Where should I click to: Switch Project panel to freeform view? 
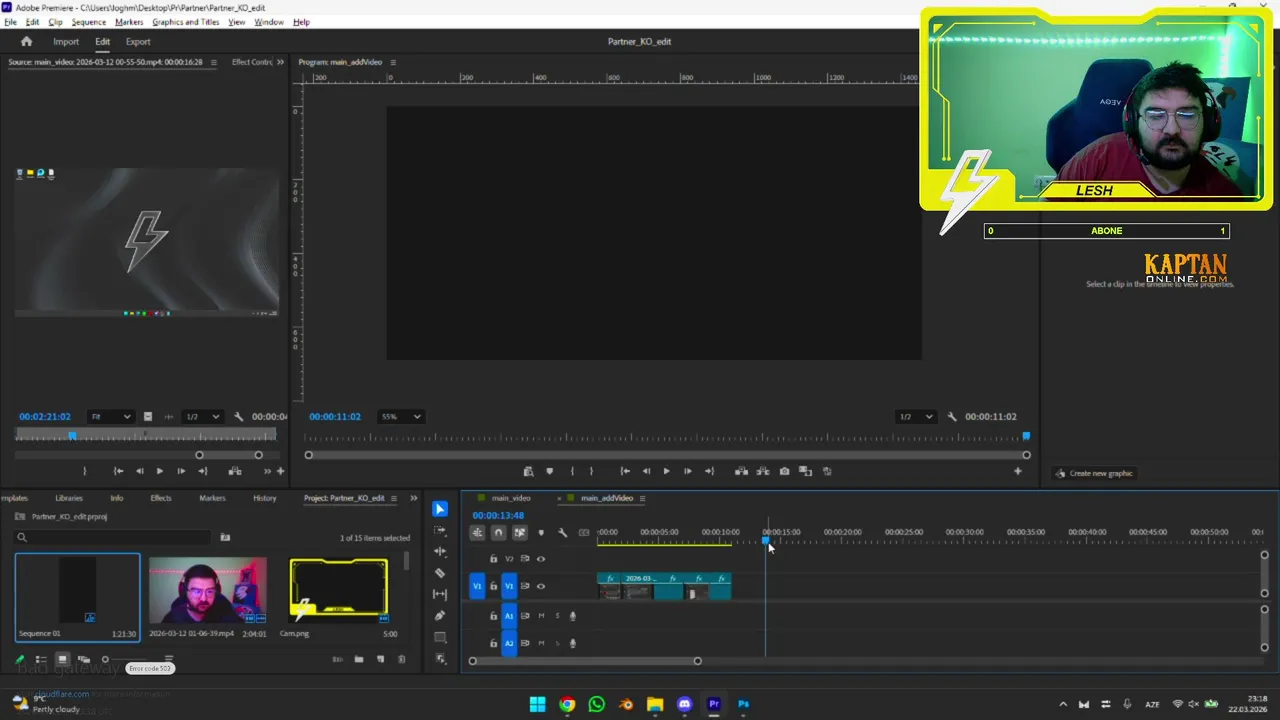pos(83,660)
